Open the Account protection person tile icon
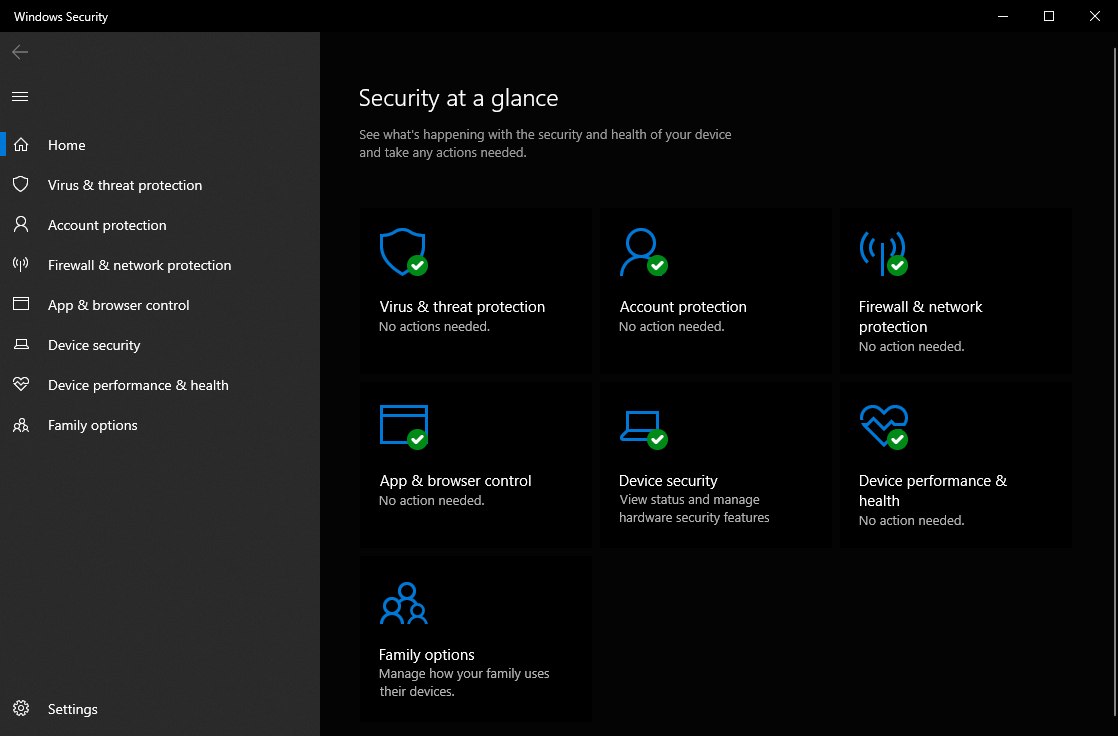The image size is (1118, 736). click(641, 251)
